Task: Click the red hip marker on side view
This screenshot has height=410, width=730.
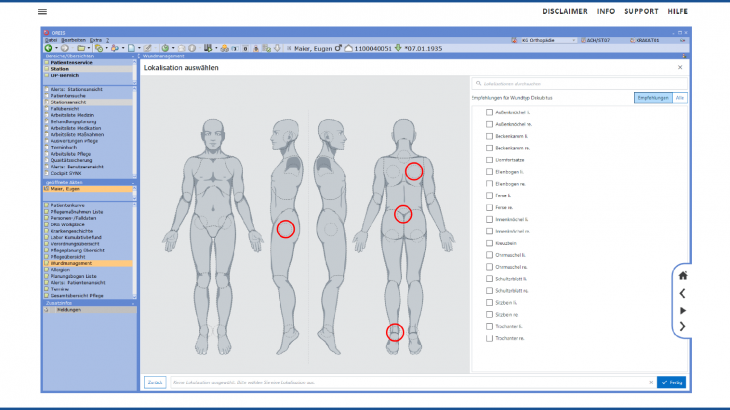Action: (286, 229)
